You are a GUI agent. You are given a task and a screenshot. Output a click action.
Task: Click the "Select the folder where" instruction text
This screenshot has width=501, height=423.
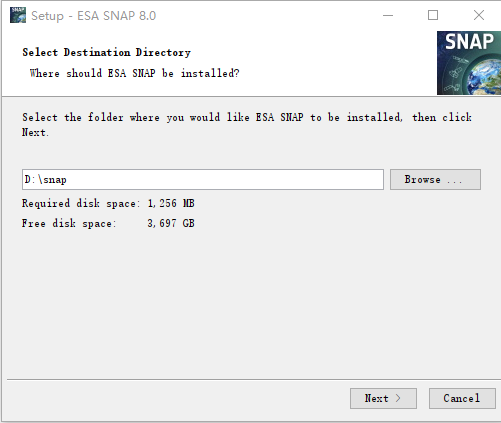(x=91, y=117)
